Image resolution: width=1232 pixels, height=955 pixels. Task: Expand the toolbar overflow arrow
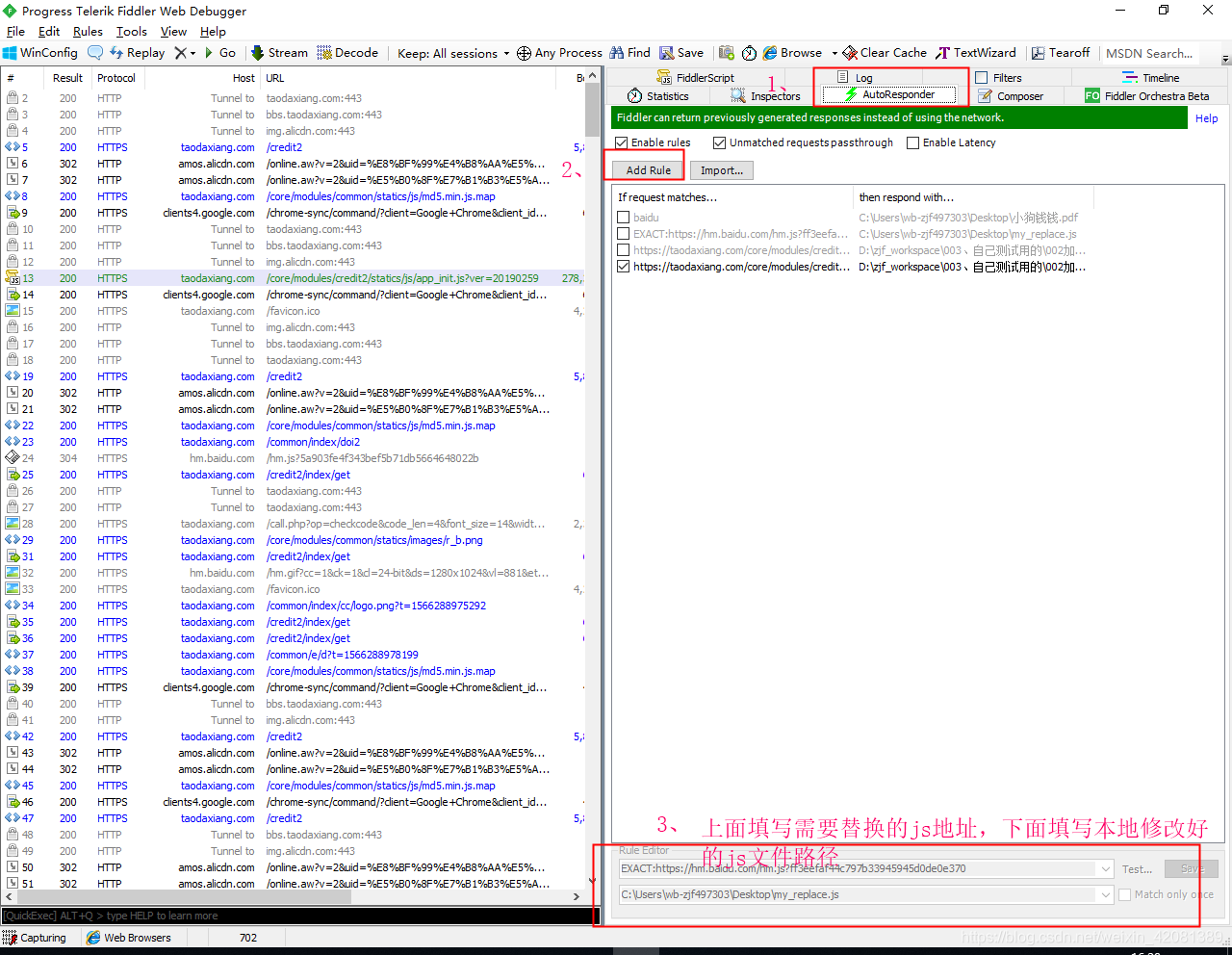pos(1225,58)
